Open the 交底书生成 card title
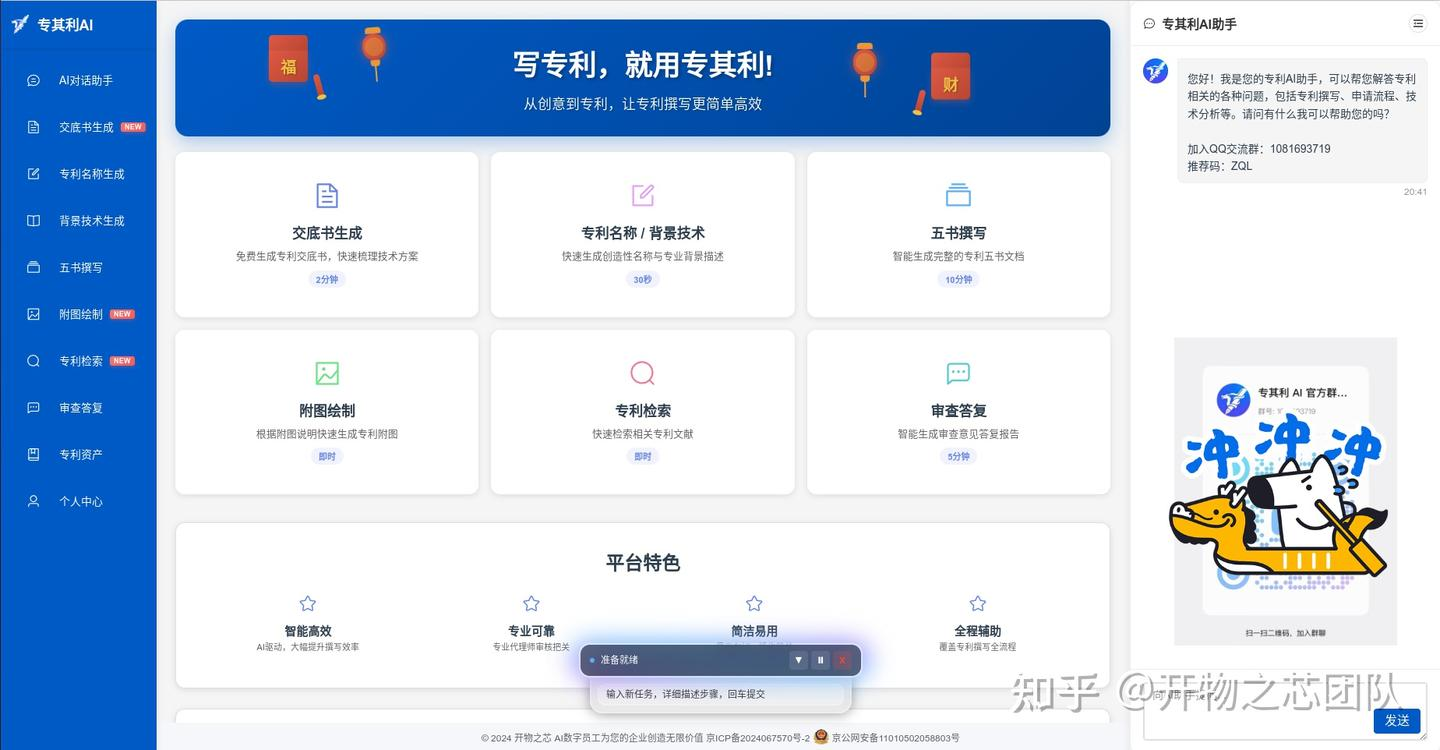Screen dimensions: 1440x750 click(327, 233)
